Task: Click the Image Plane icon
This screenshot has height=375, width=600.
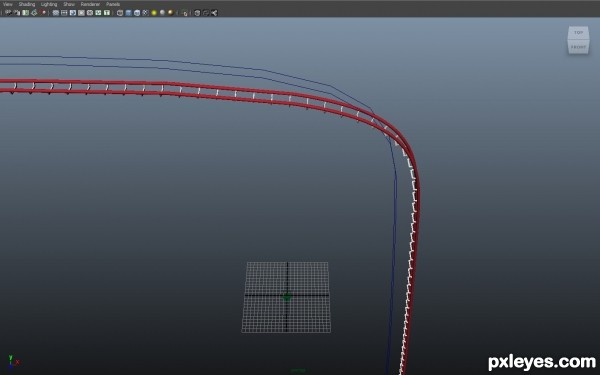Action: click(34, 13)
